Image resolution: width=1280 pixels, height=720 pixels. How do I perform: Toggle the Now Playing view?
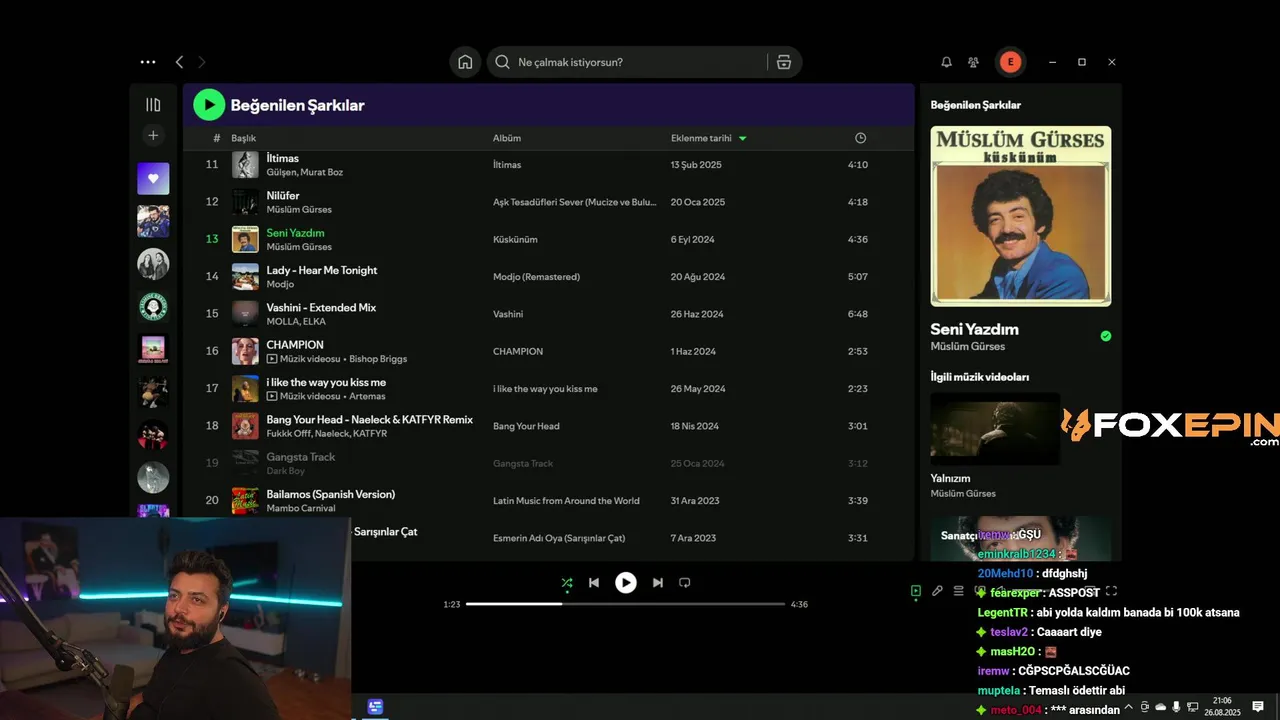(915, 591)
